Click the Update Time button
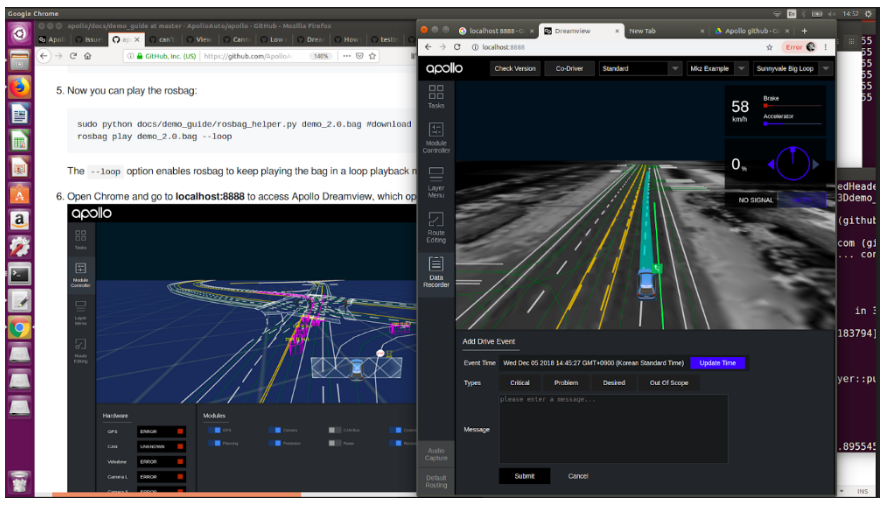The width and height of the screenshot is (881, 505). coord(717,363)
